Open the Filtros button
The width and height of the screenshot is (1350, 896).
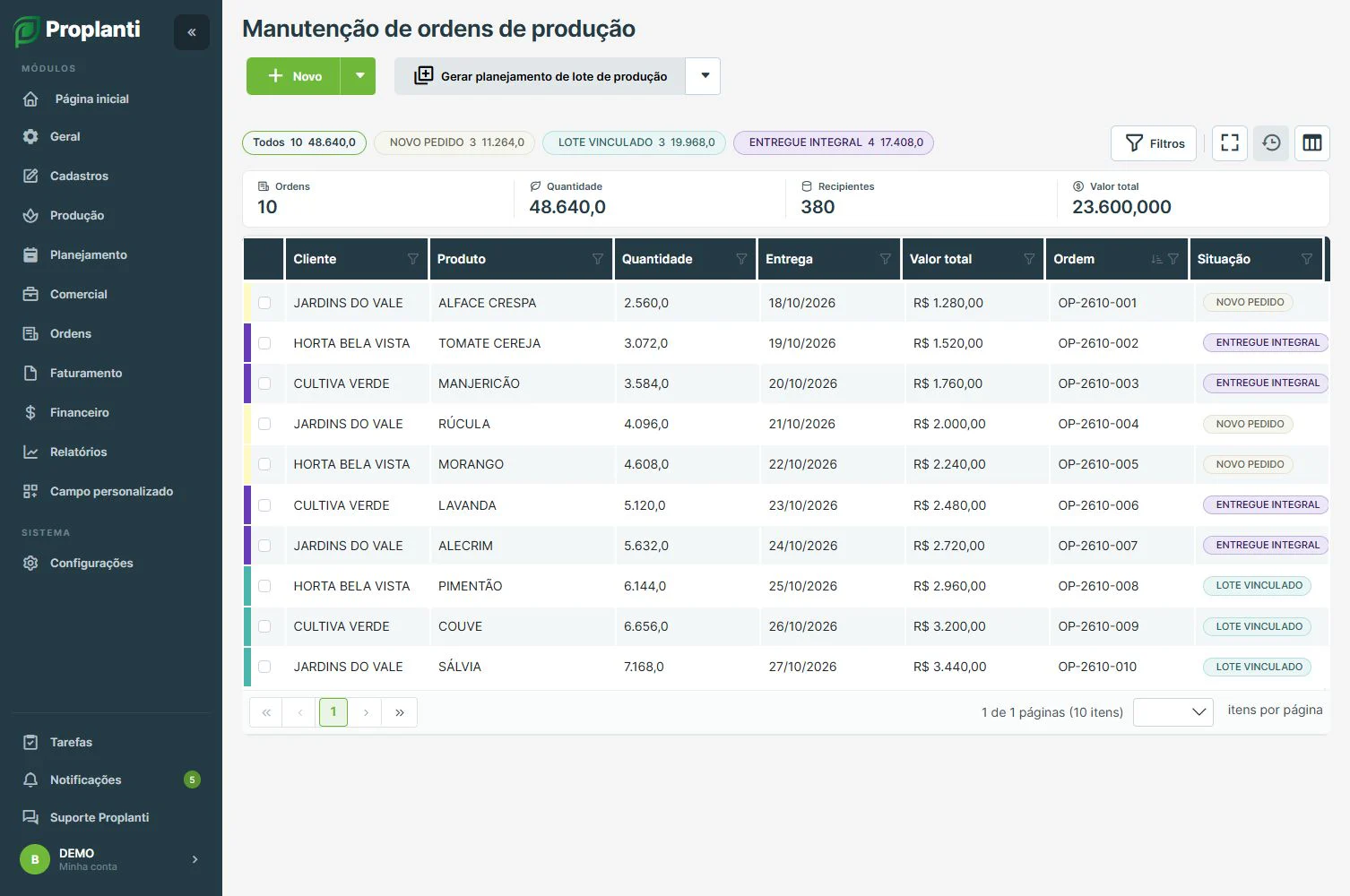pos(1154,143)
